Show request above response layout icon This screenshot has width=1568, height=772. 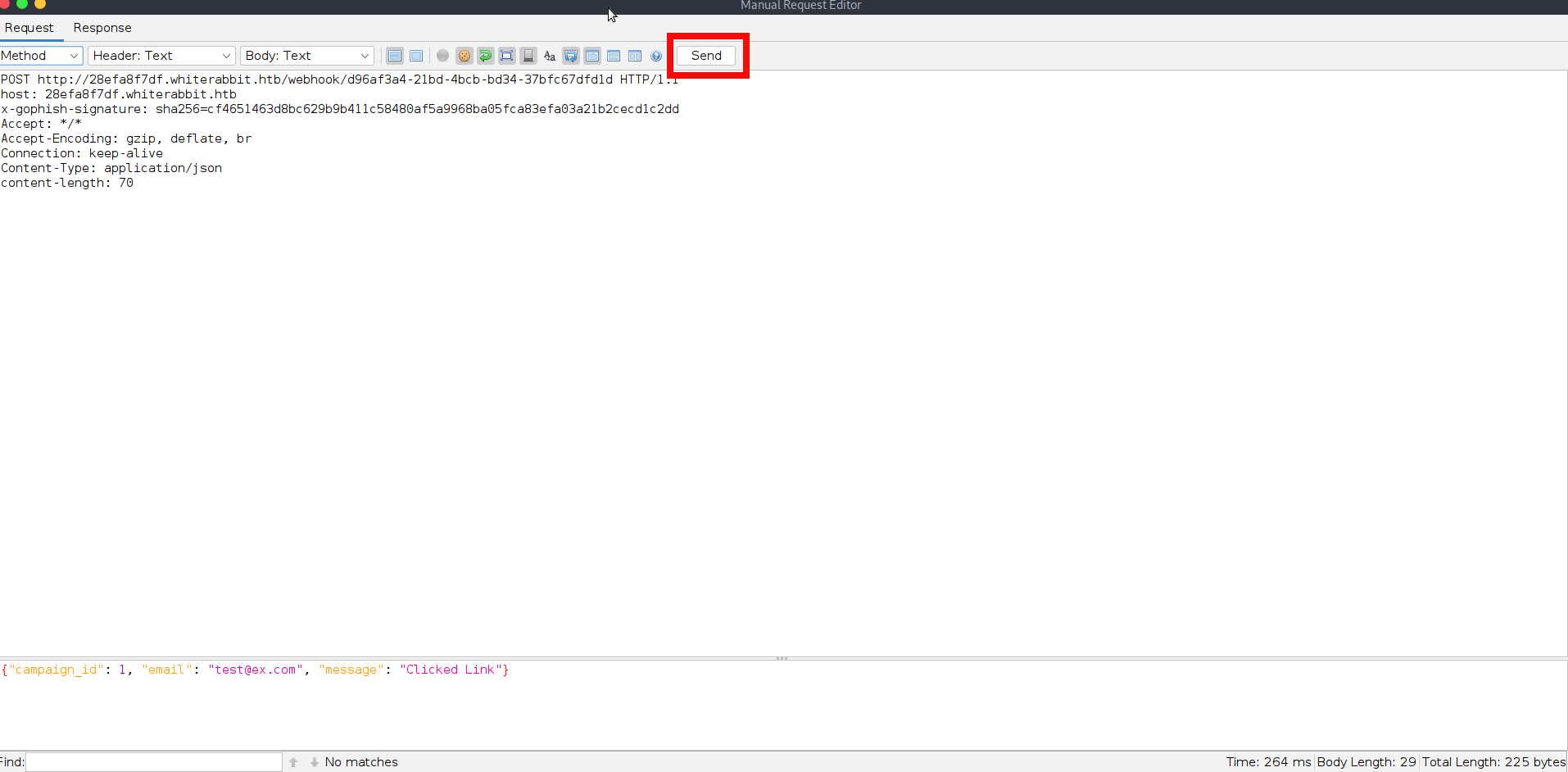click(614, 56)
